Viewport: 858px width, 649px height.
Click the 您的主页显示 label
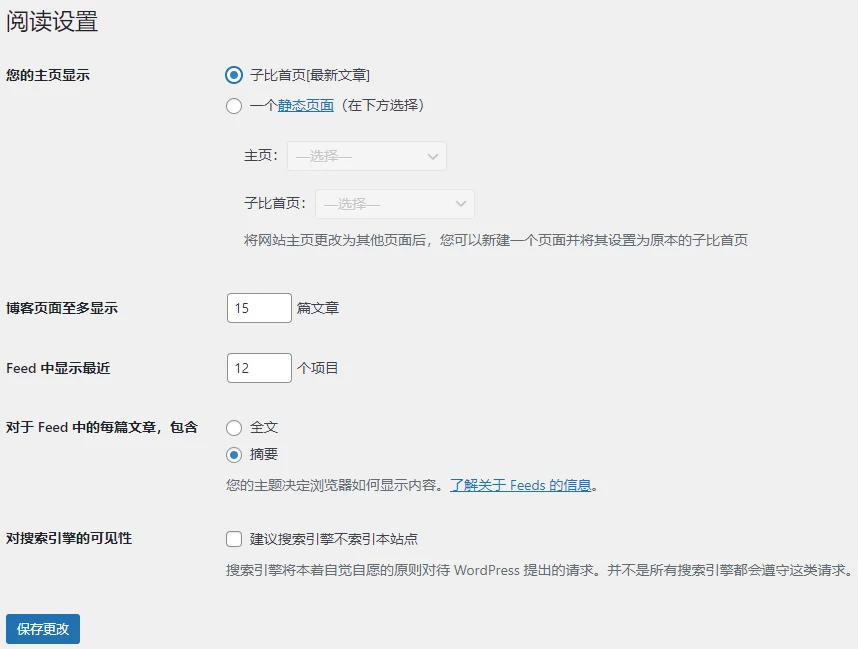pos(48,75)
